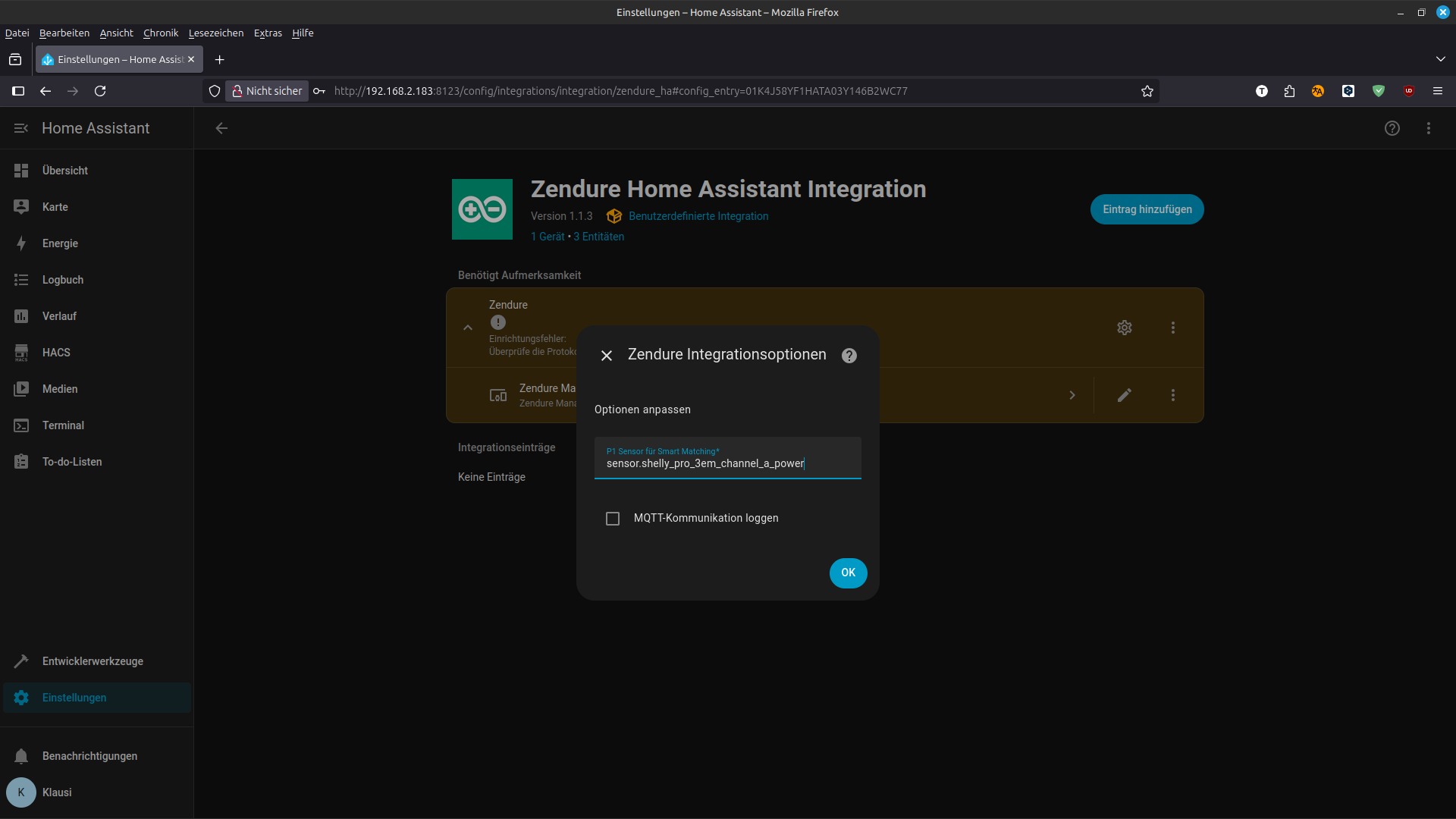Screen dimensions: 1456x819
Task: Collapse the Home Assistant sidebar menu
Action: 21,128
